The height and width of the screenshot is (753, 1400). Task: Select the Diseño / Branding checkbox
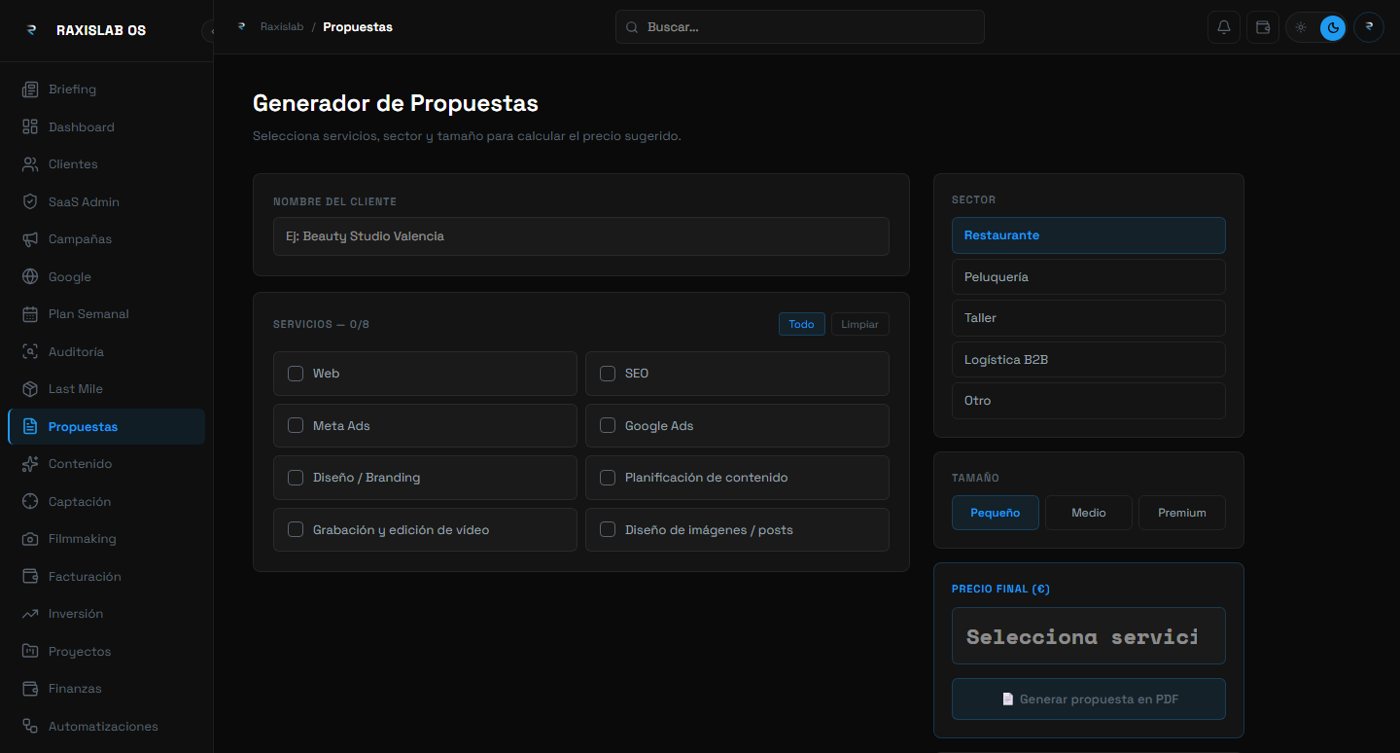296,477
